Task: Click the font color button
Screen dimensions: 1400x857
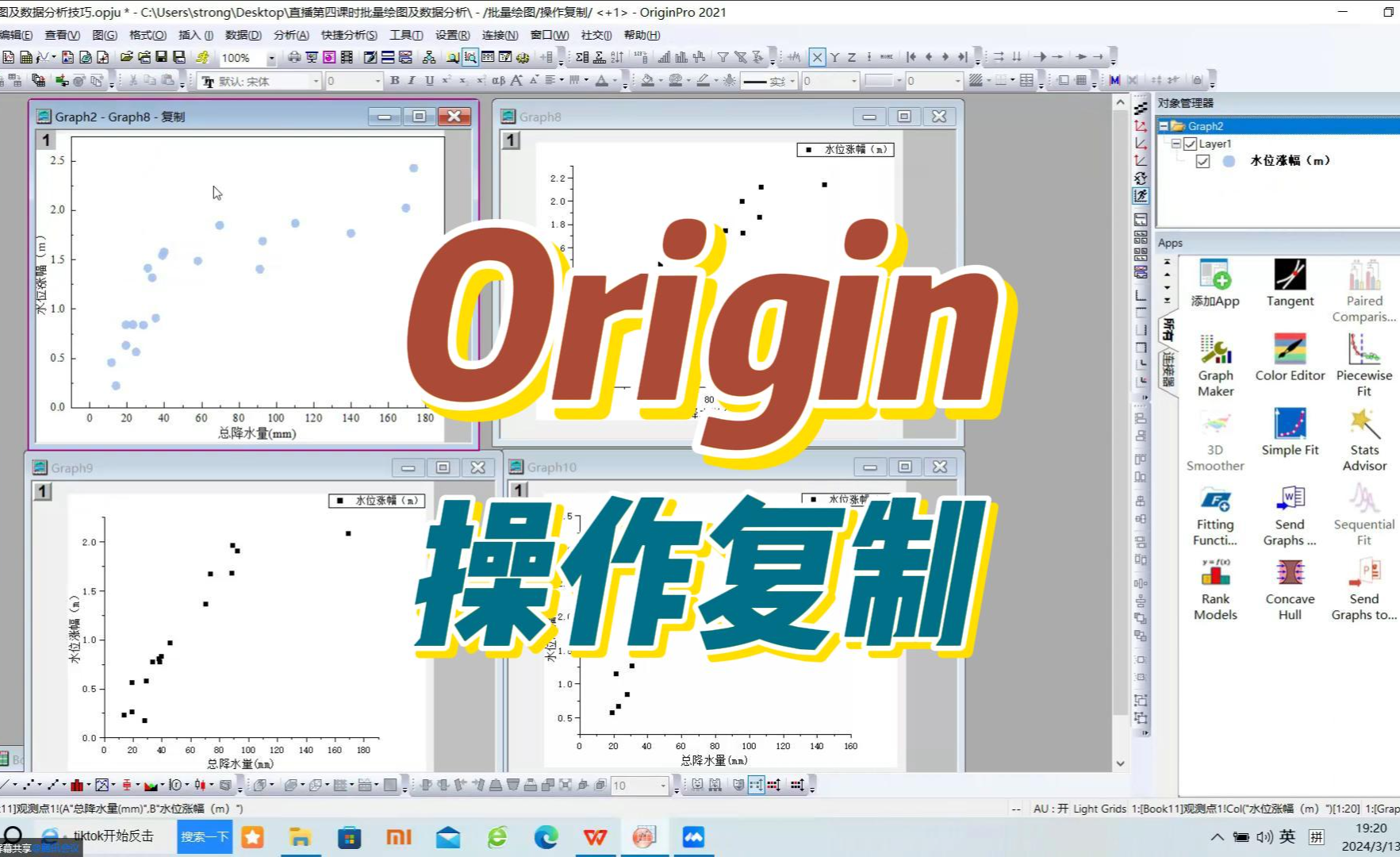Action: 602,80
